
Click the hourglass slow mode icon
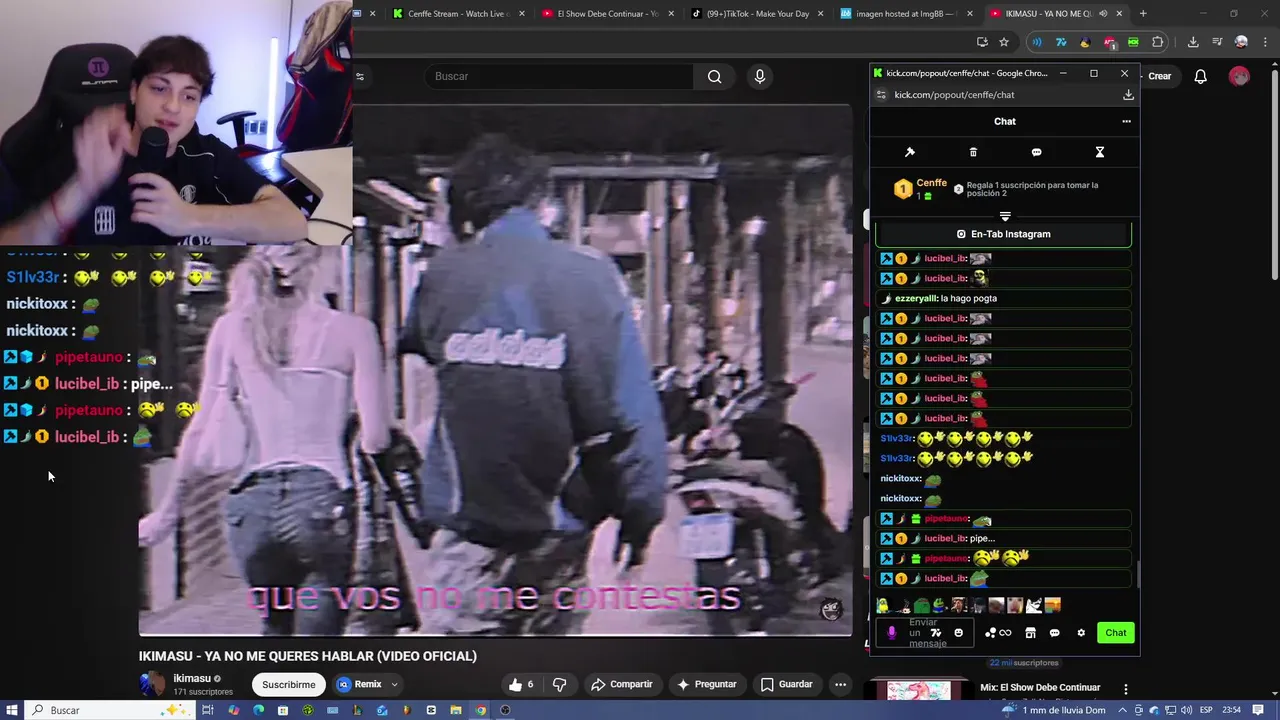1099,152
